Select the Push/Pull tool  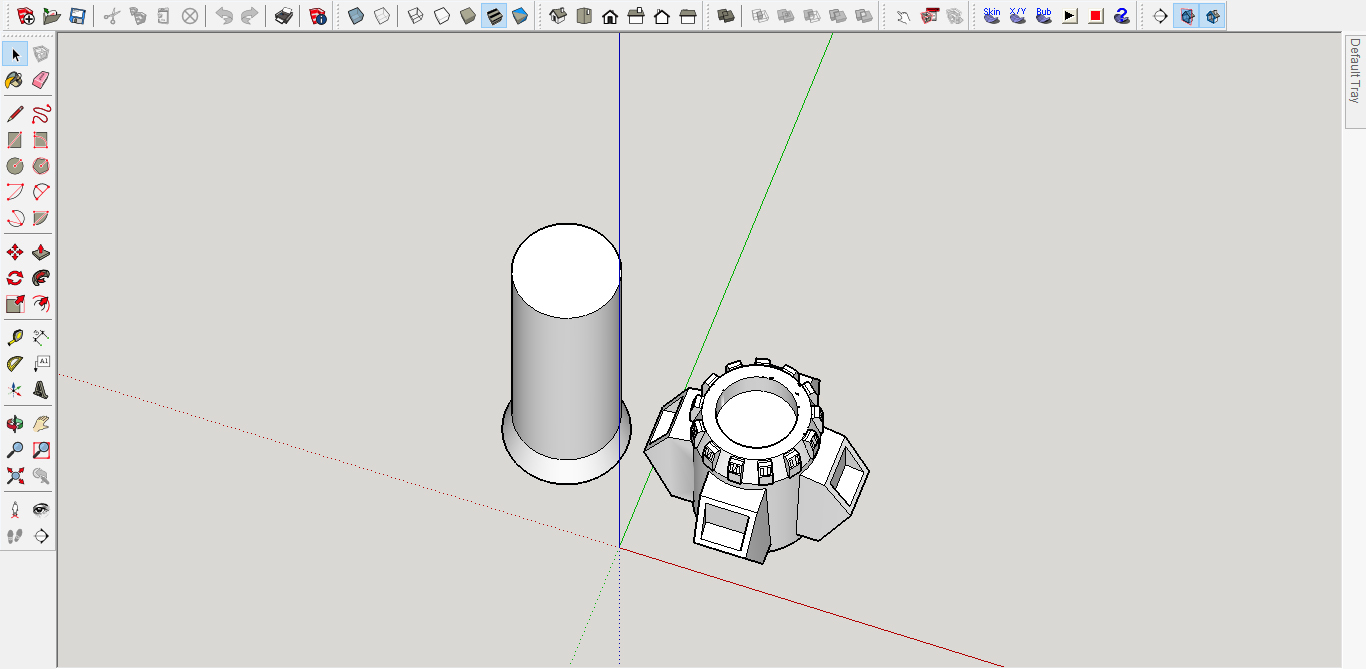coord(41,252)
